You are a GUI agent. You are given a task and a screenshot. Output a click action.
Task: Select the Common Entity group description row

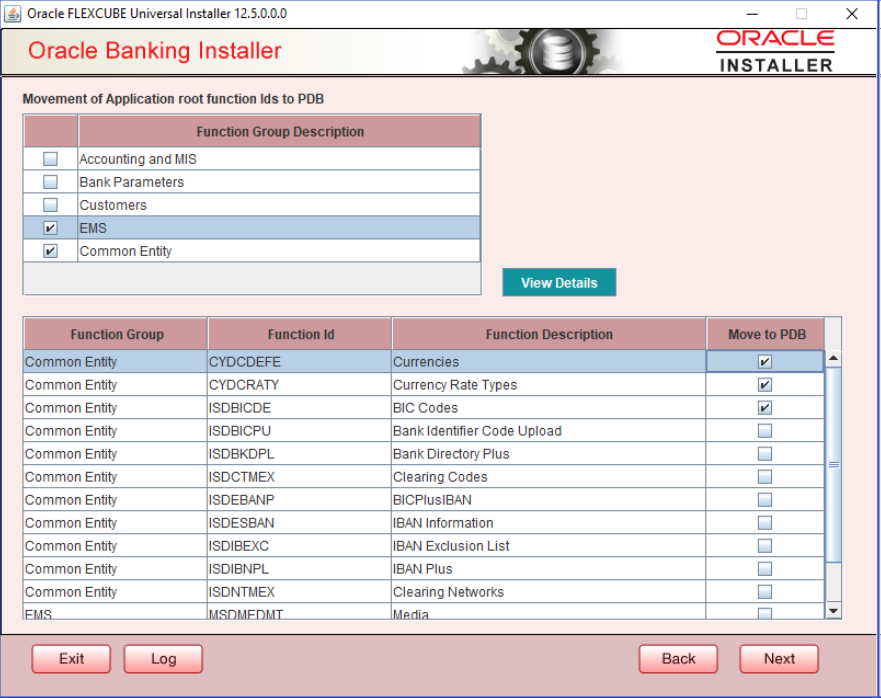(x=279, y=251)
